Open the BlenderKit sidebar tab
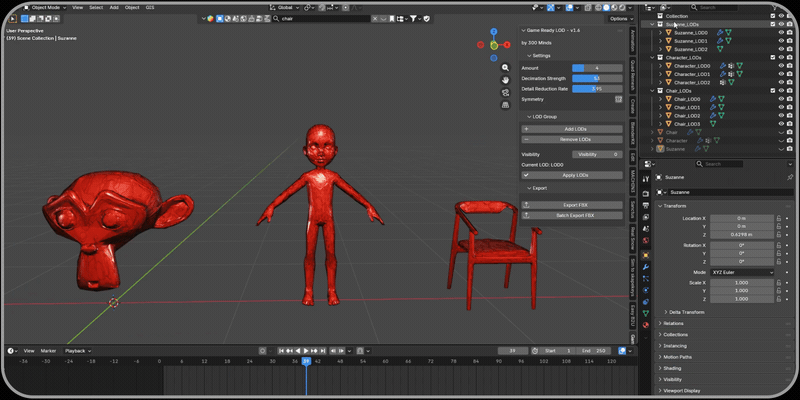 pos(632,134)
